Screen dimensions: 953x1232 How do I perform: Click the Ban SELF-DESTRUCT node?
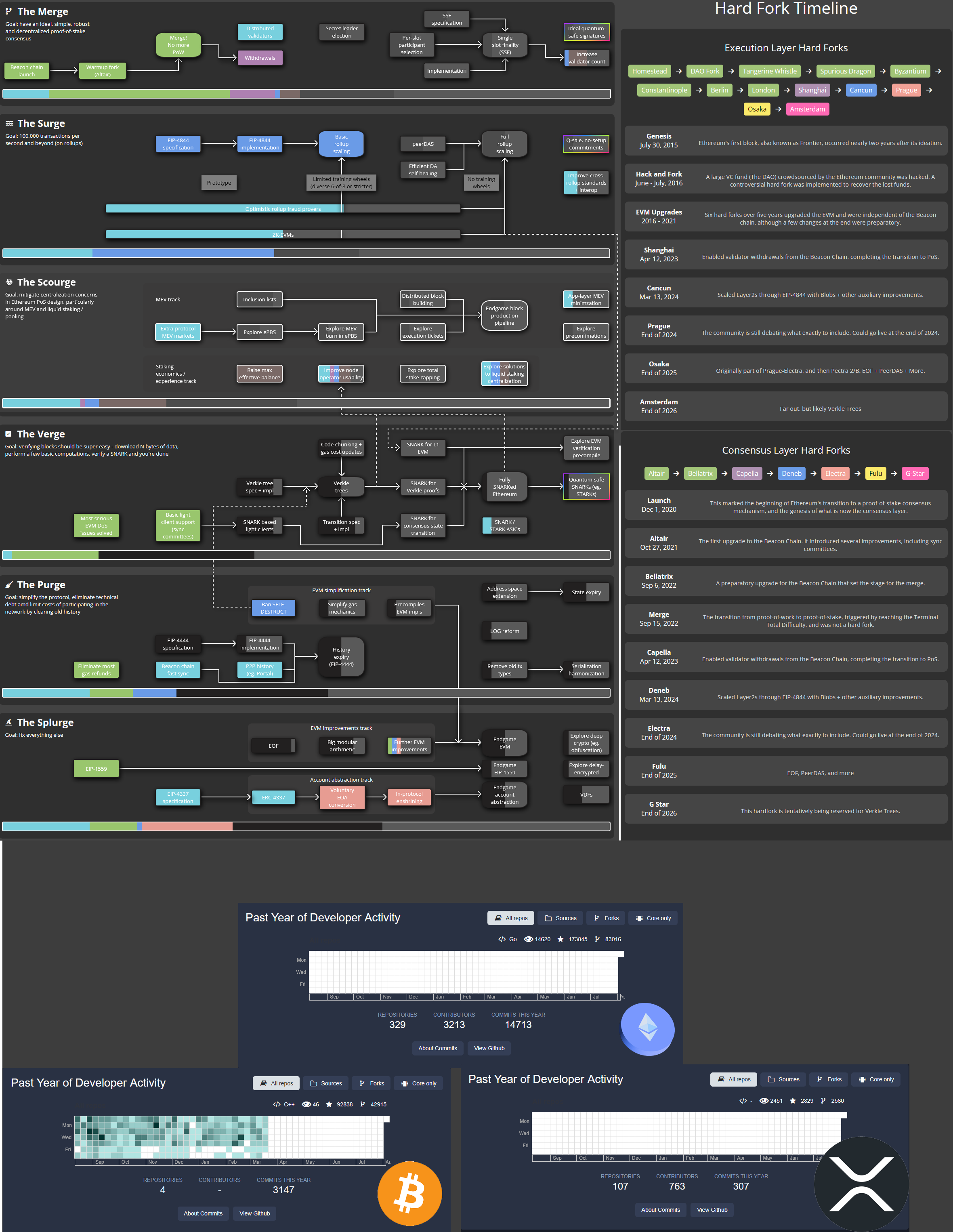[273, 608]
